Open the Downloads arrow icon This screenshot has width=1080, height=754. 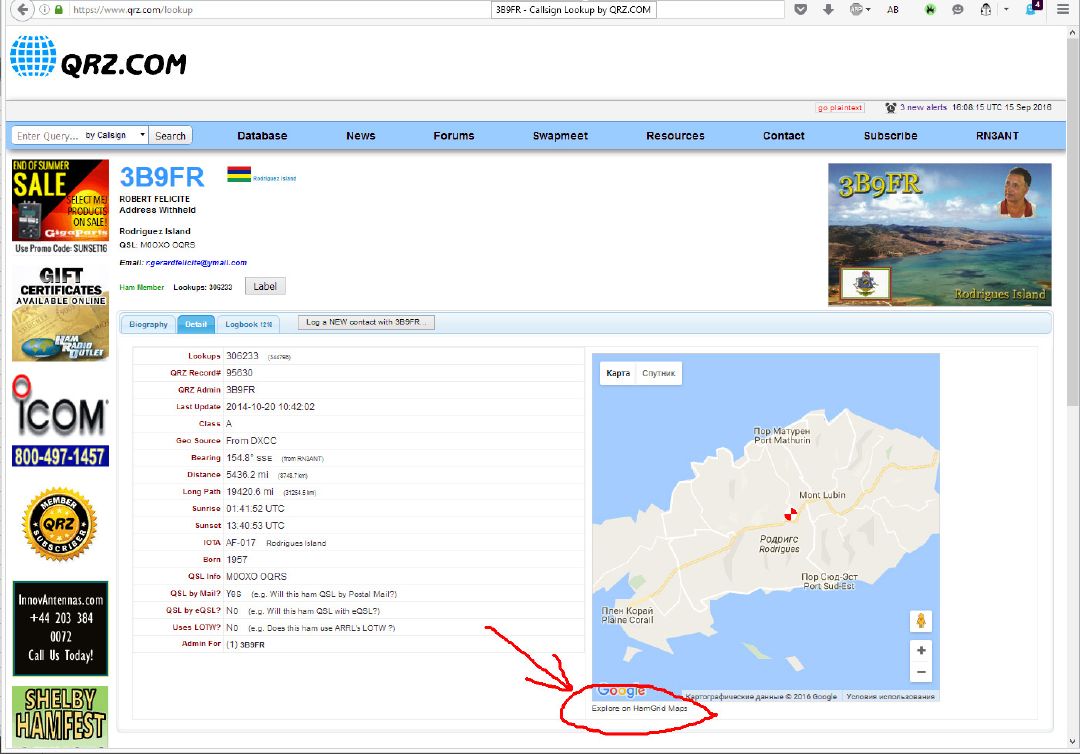(x=828, y=10)
